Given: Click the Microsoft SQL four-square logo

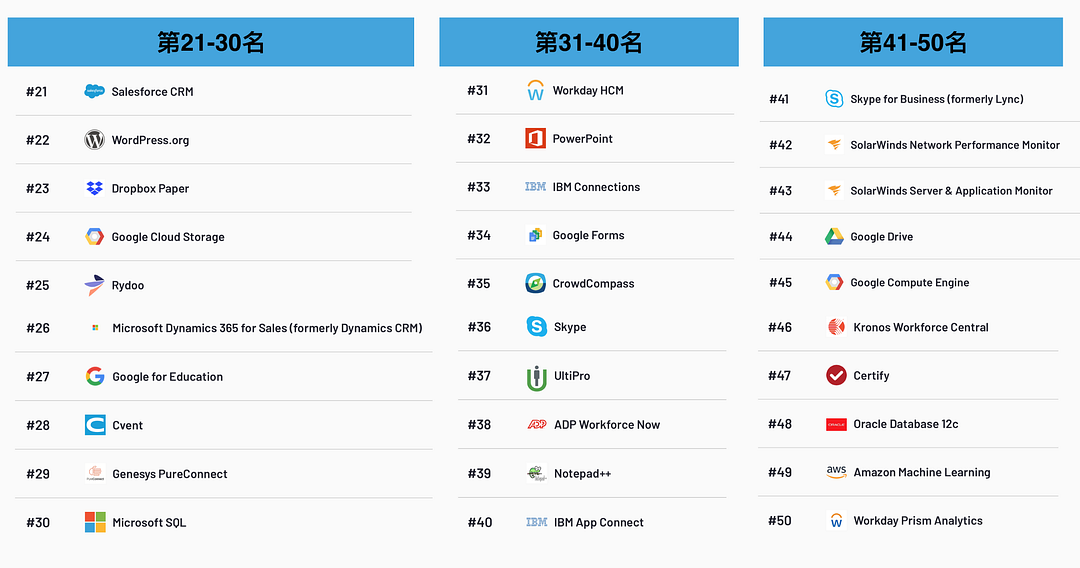Looking at the screenshot, I should [x=95, y=522].
